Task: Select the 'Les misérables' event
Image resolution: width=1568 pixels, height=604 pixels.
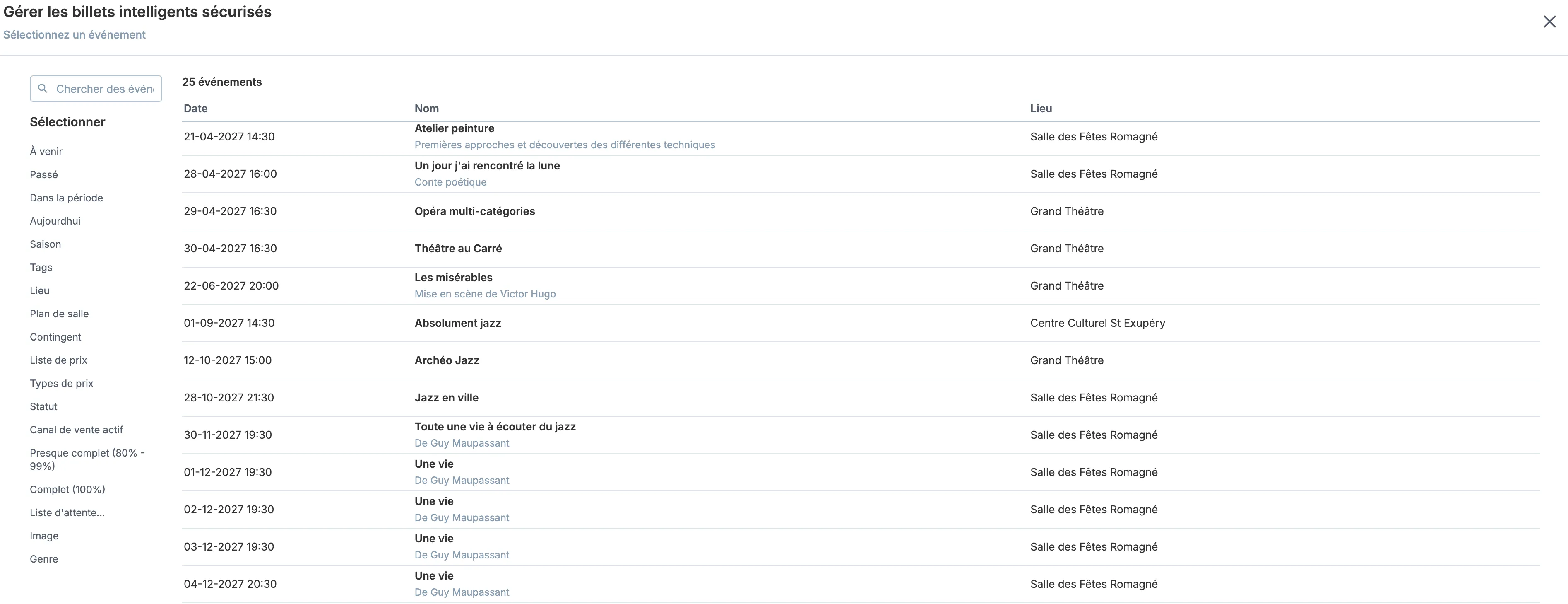Action: coord(861,285)
